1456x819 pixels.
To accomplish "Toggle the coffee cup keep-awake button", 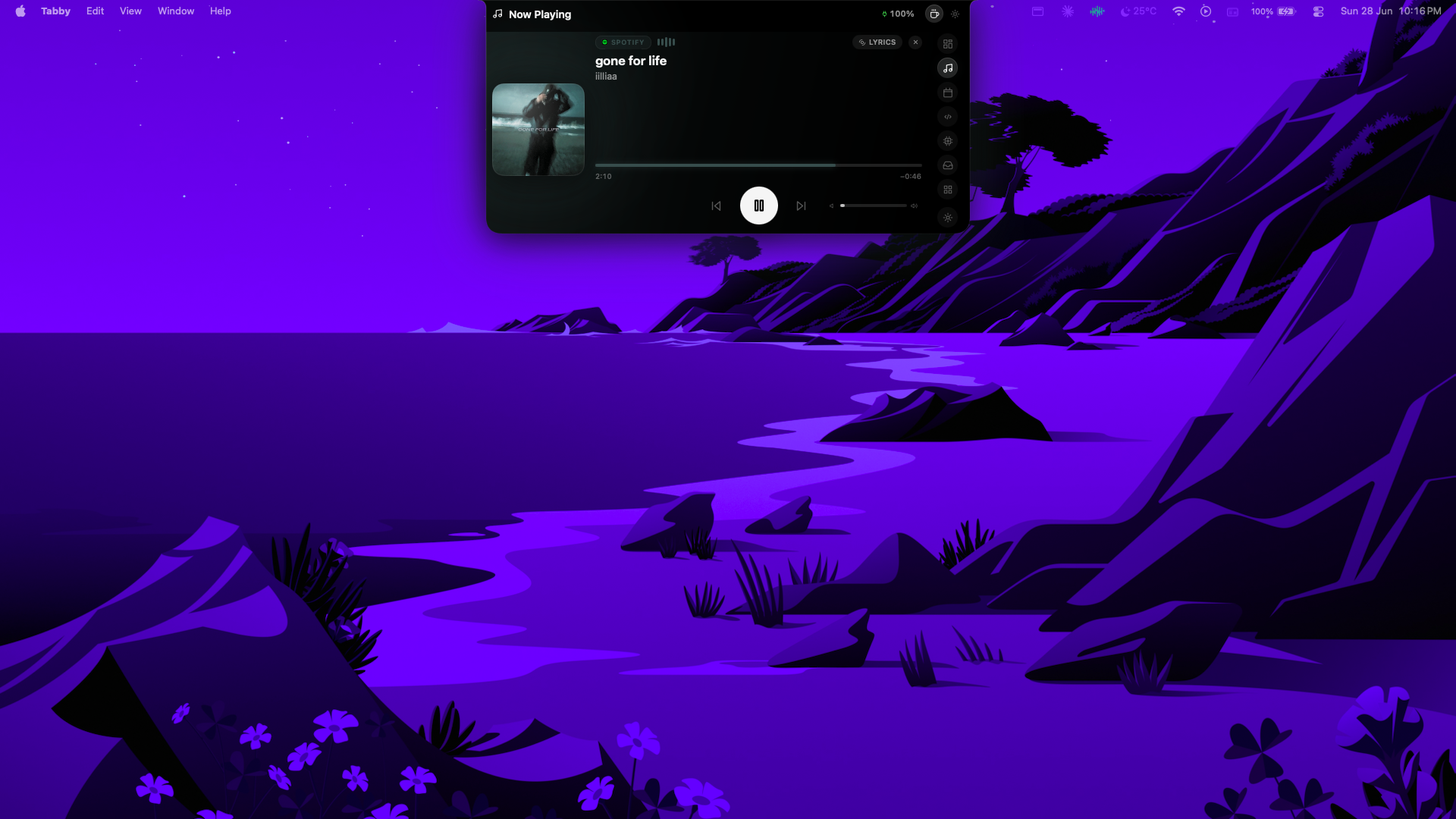I will tap(934, 14).
